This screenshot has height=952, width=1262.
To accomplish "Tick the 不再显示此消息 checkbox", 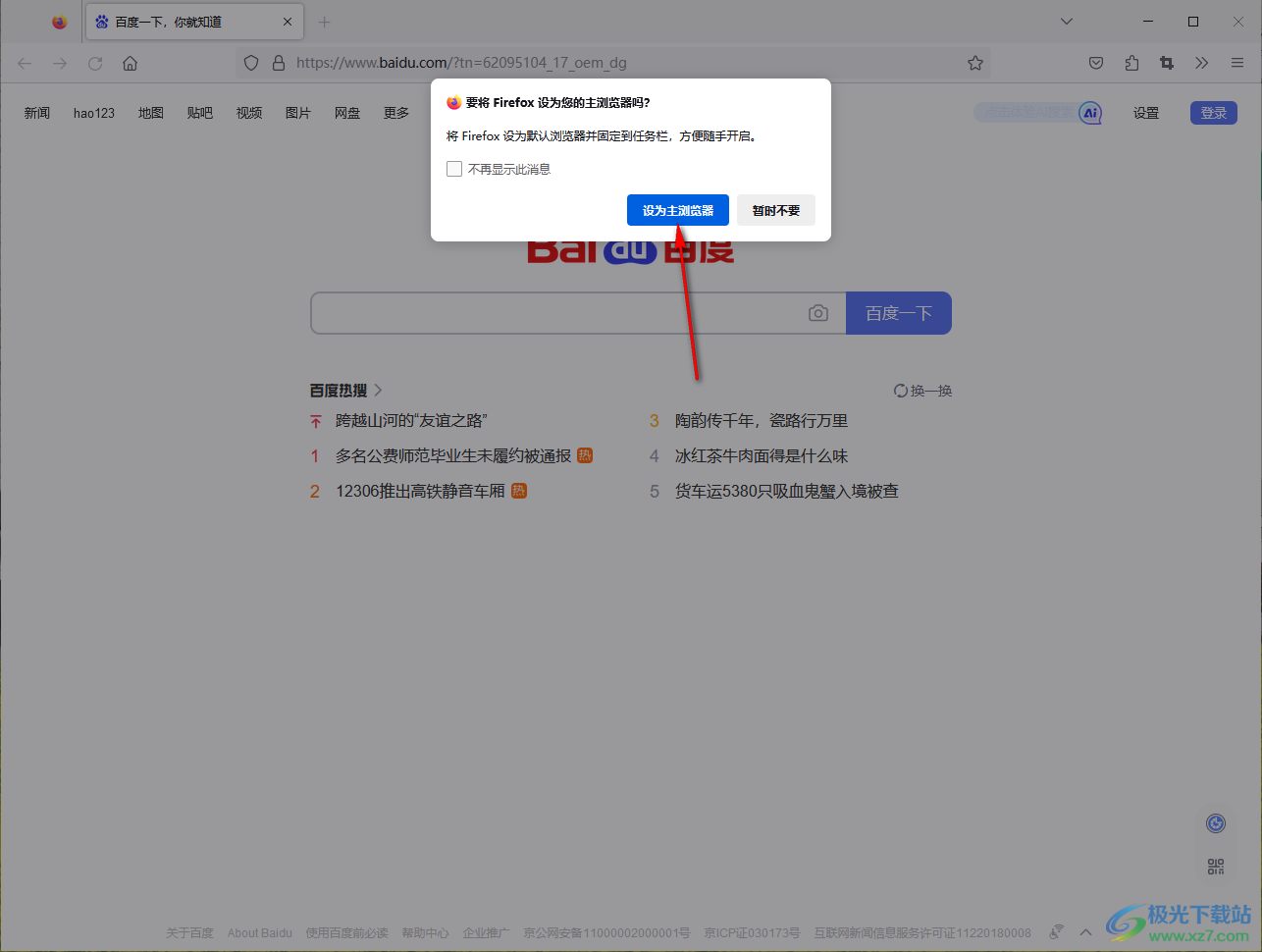I will (x=454, y=169).
